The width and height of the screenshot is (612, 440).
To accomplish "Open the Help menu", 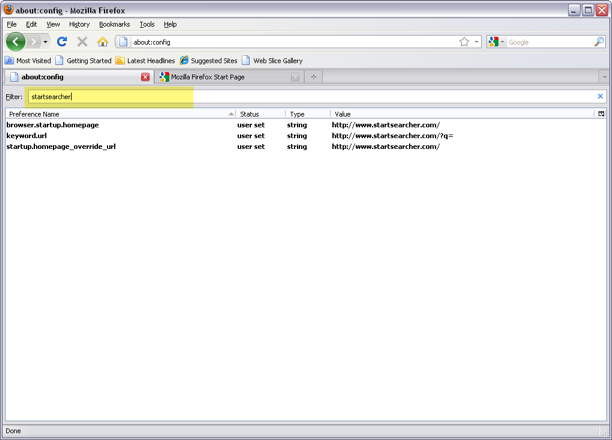I will [x=170, y=24].
